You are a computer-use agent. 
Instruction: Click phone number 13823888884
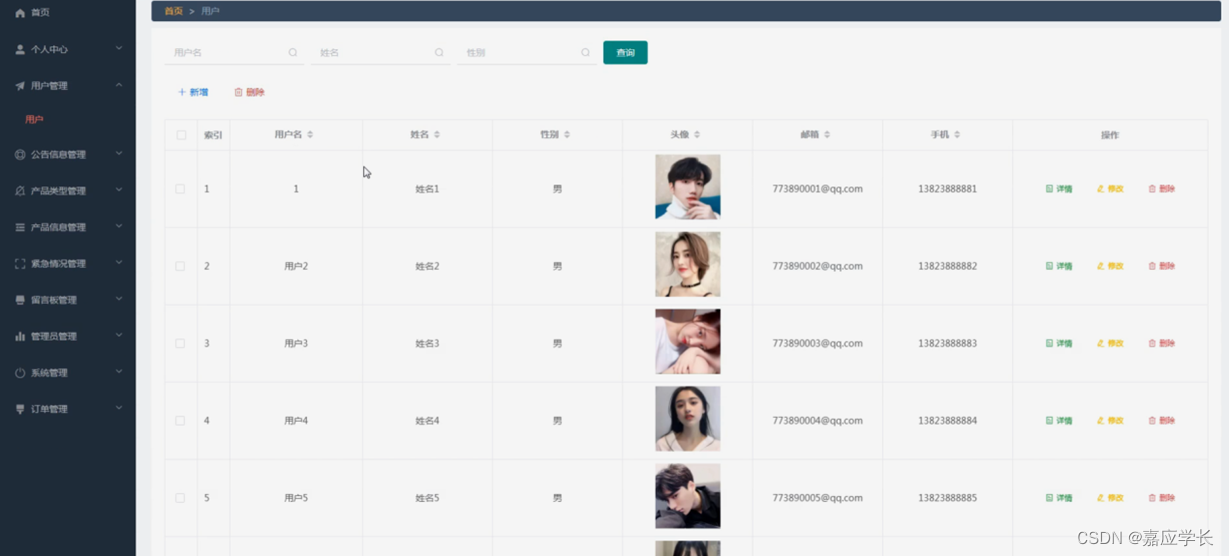[x=947, y=421]
